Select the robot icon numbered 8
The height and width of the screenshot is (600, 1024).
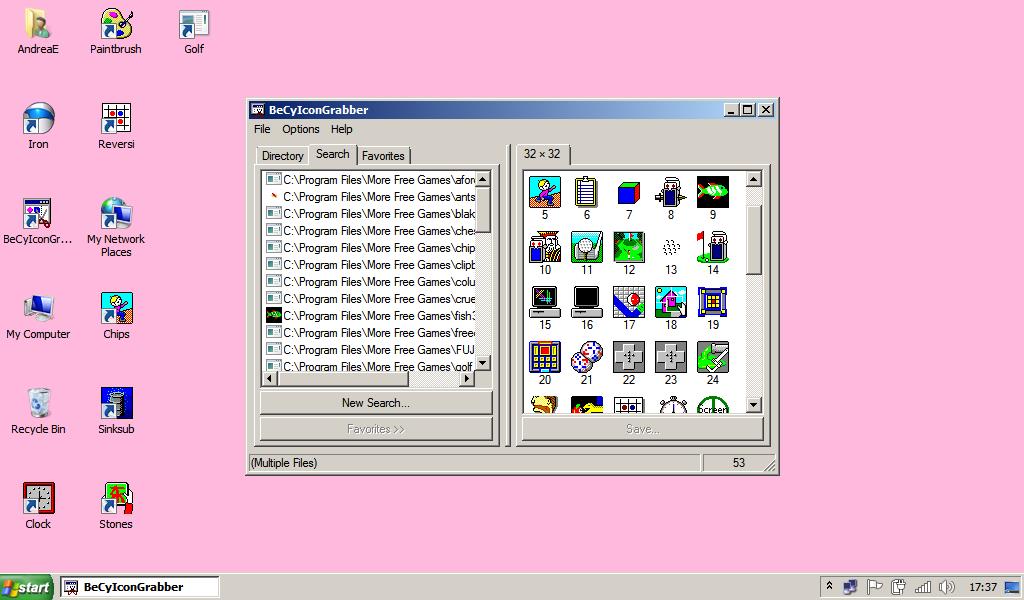[x=670, y=191]
